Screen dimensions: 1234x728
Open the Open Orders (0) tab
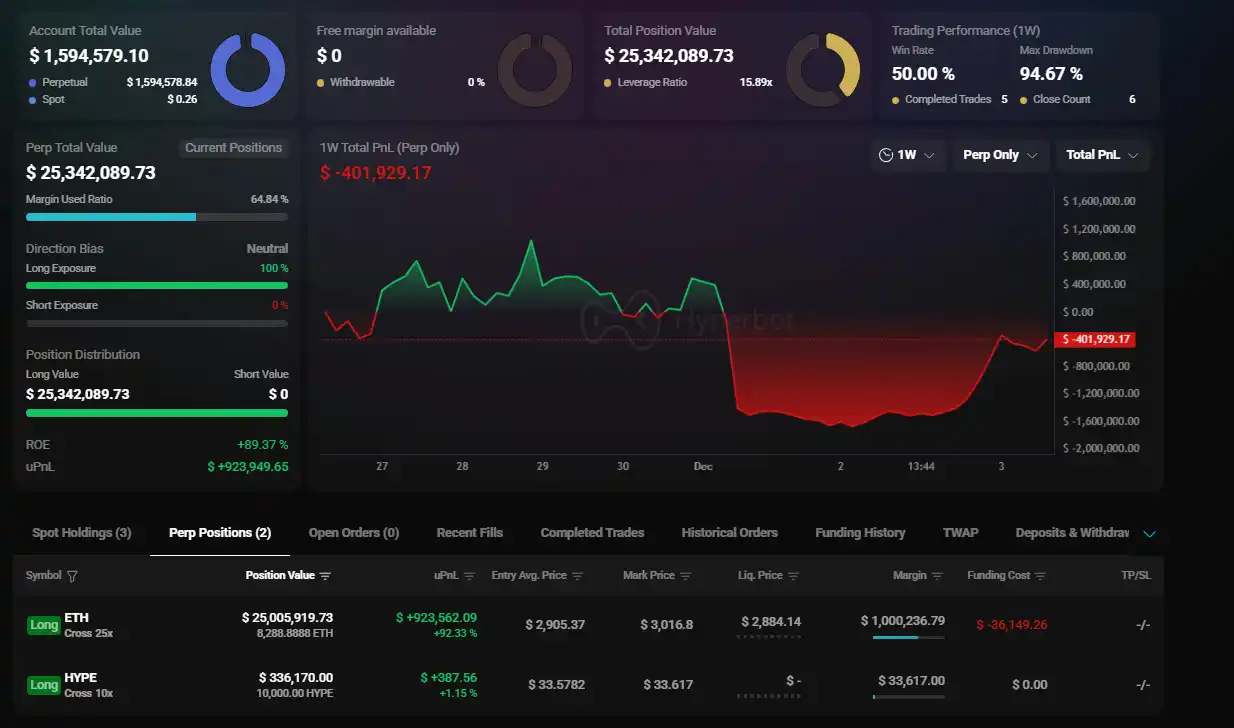[x=354, y=533]
